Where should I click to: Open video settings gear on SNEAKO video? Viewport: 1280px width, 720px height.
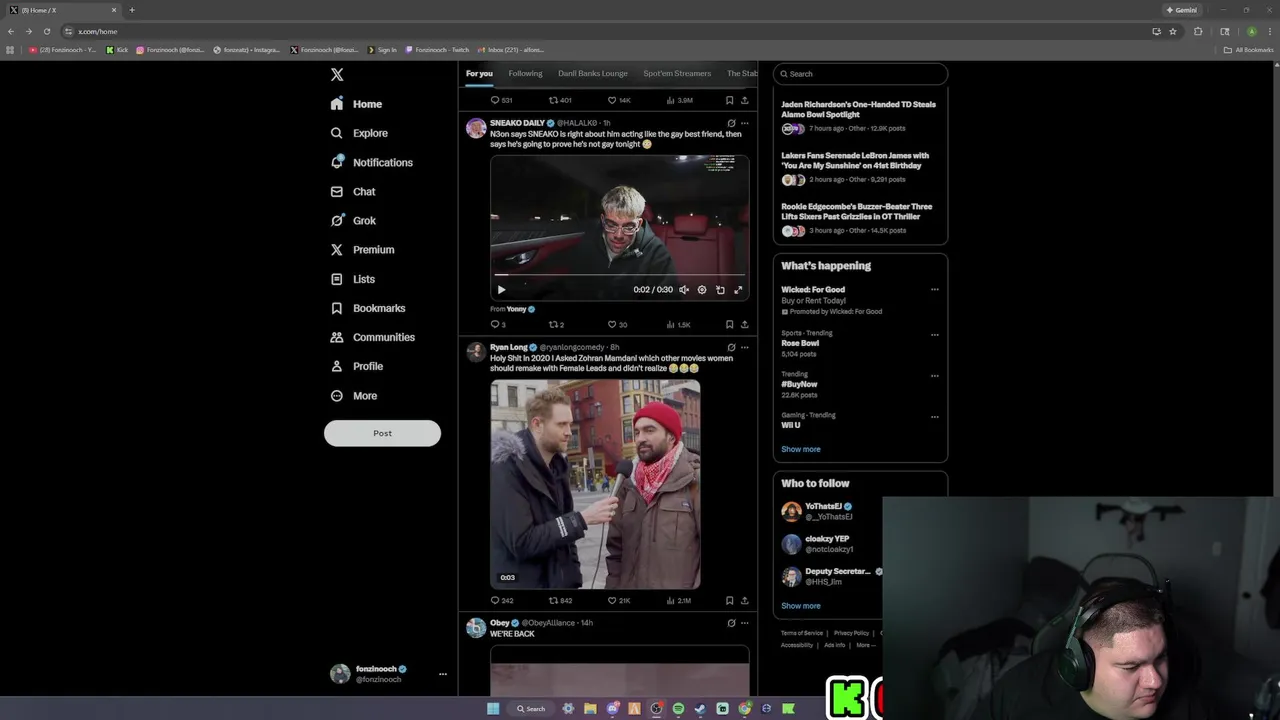click(x=702, y=290)
